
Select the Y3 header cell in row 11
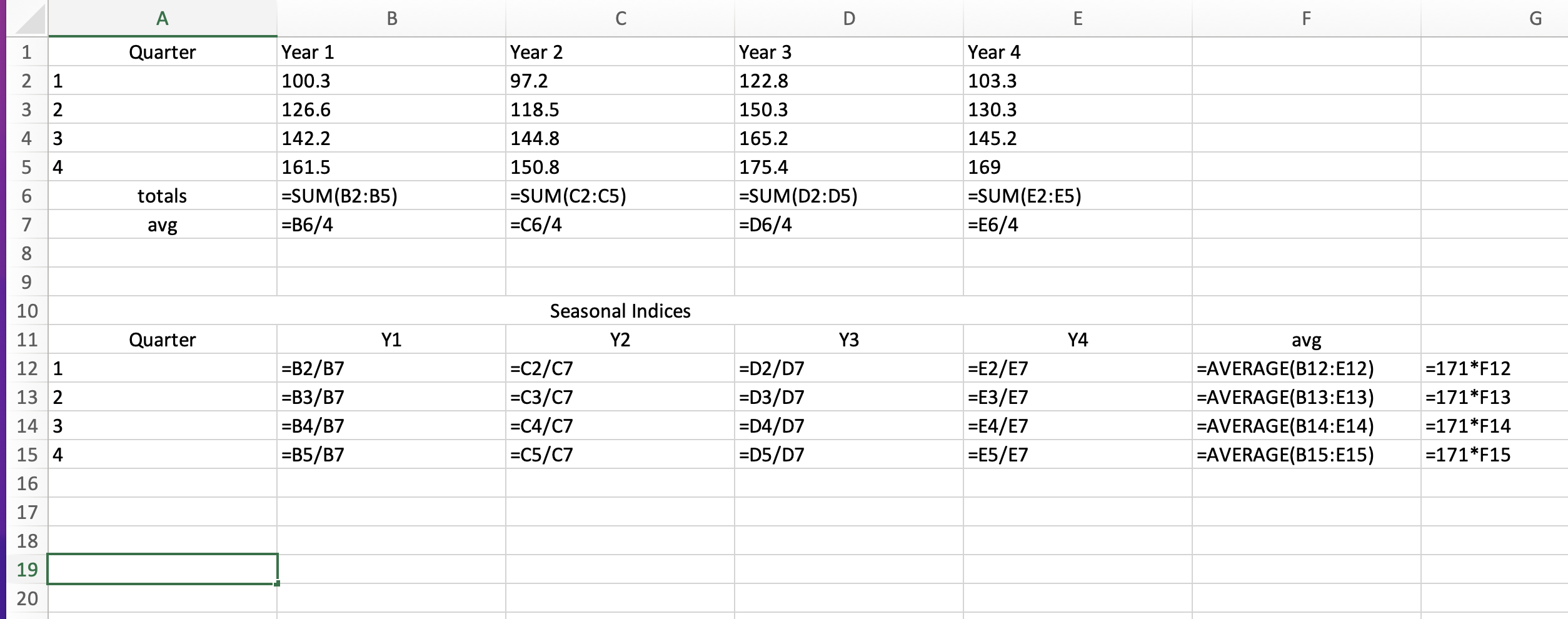pos(847,340)
